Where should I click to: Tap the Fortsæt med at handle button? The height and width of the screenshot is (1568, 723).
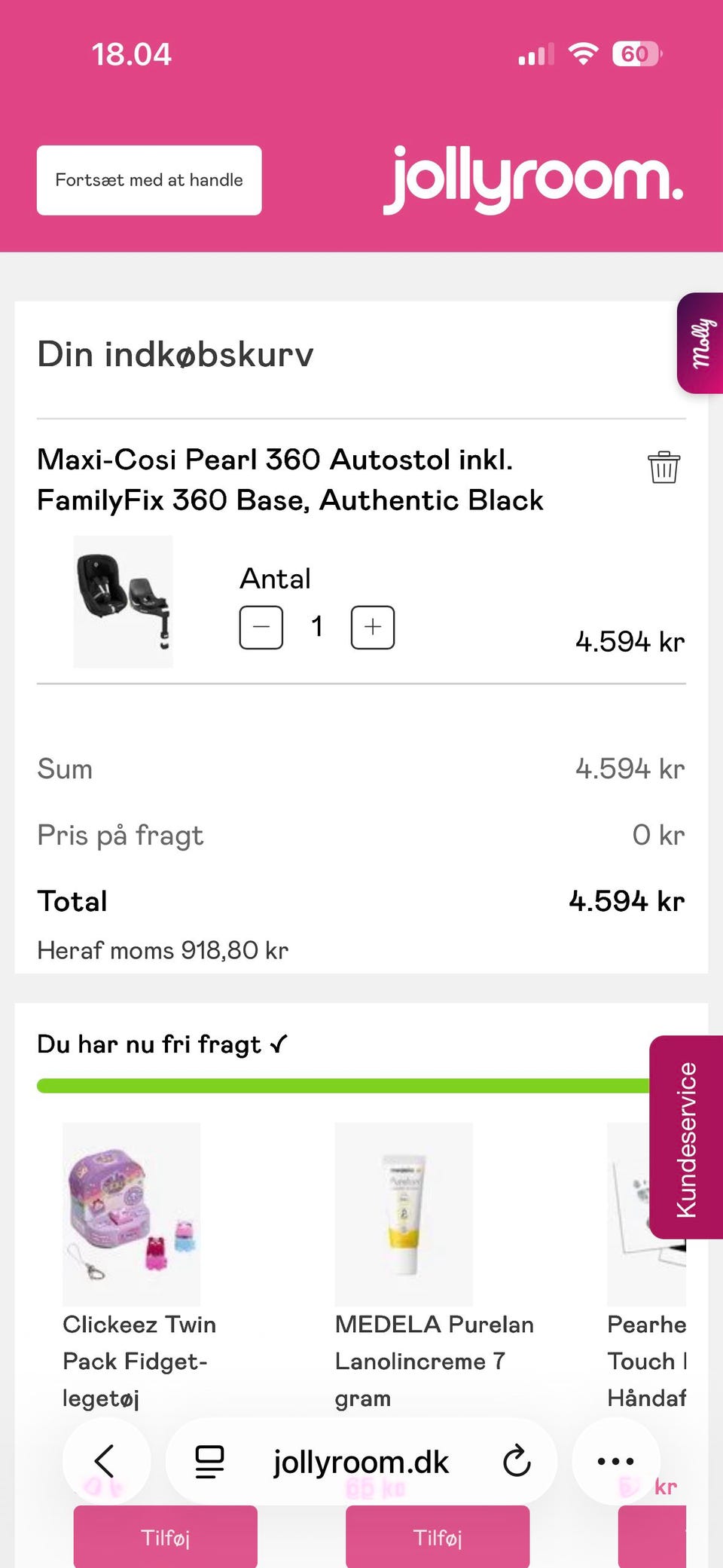pyautogui.click(x=149, y=180)
